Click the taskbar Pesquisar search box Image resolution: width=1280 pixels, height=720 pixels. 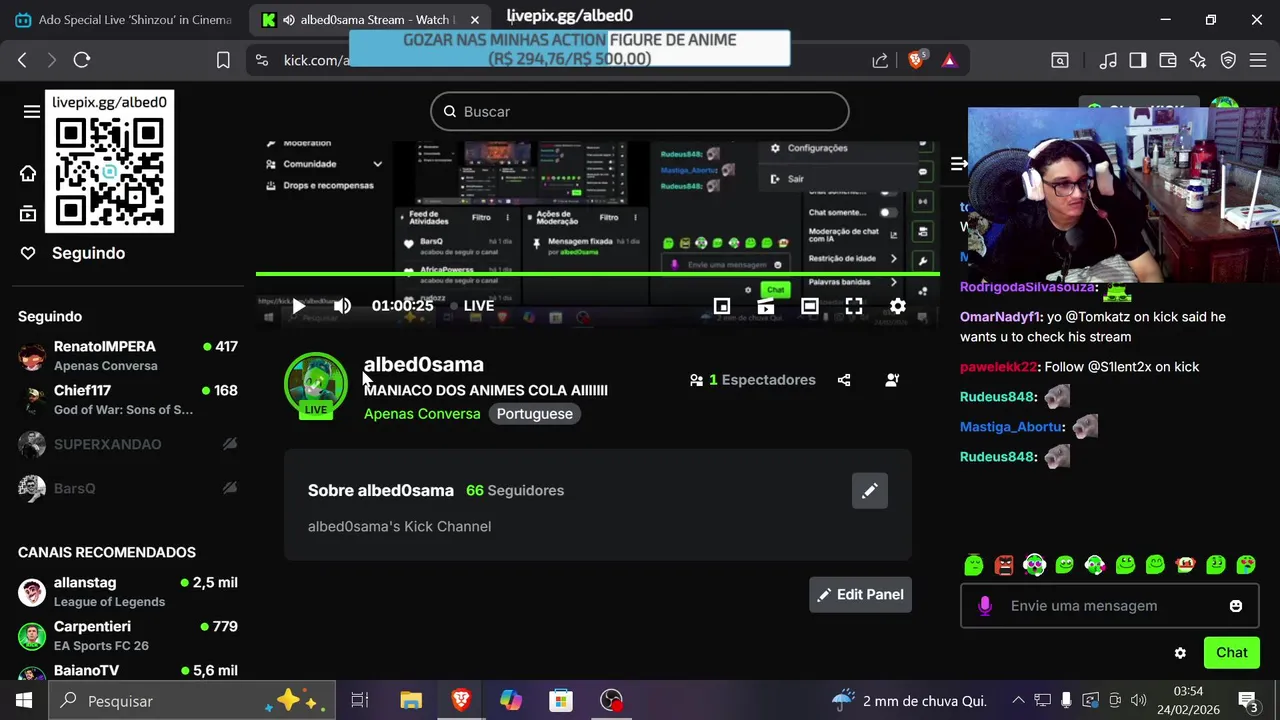[x=190, y=701]
